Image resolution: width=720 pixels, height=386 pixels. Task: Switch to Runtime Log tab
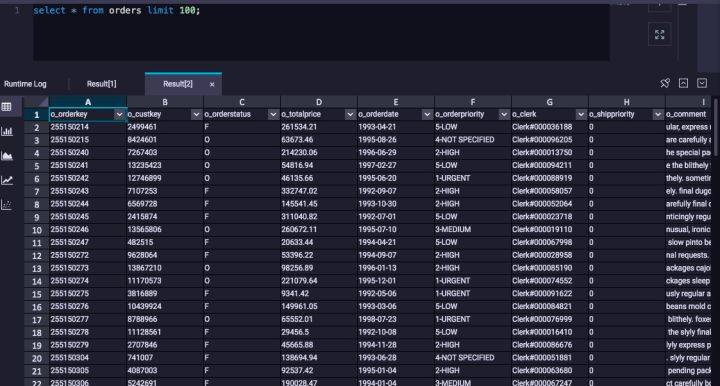pos(25,84)
